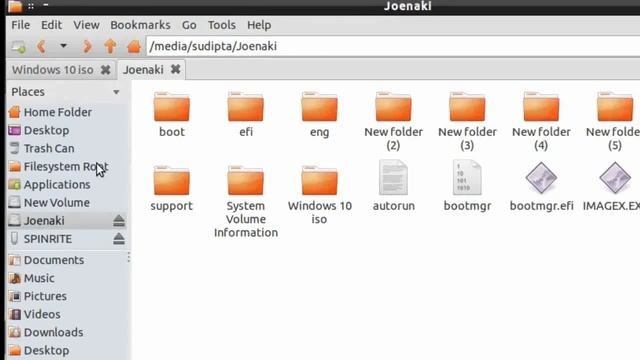Viewport: 640px width, 360px height.
Task: Open the File menu
Action: [x=20, y=25]
